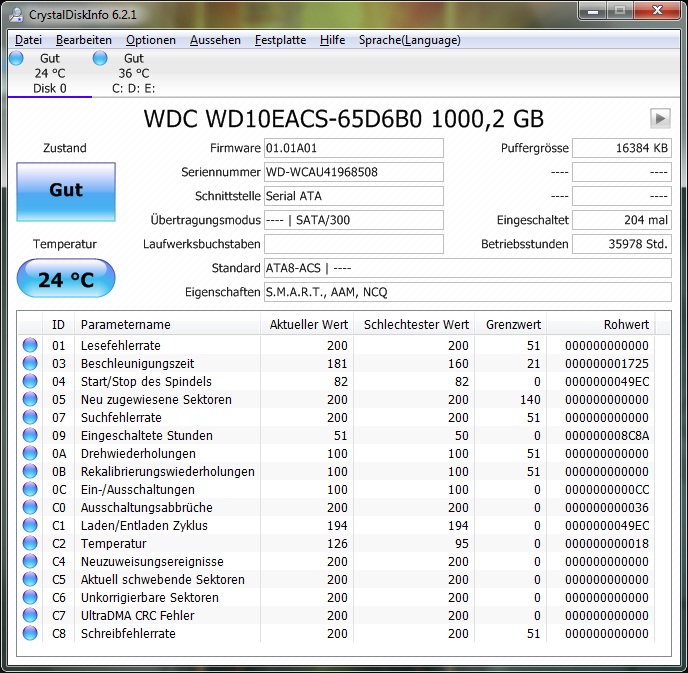Select the C: D: E: drive tab
Screen dimensions: 688x673
point(133,73)
